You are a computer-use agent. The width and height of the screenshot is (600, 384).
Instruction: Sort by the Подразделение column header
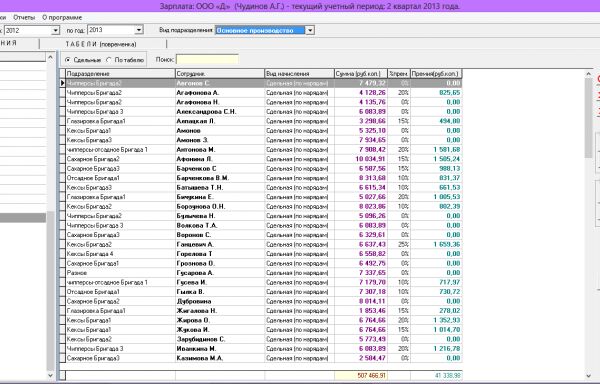point(120,74)
